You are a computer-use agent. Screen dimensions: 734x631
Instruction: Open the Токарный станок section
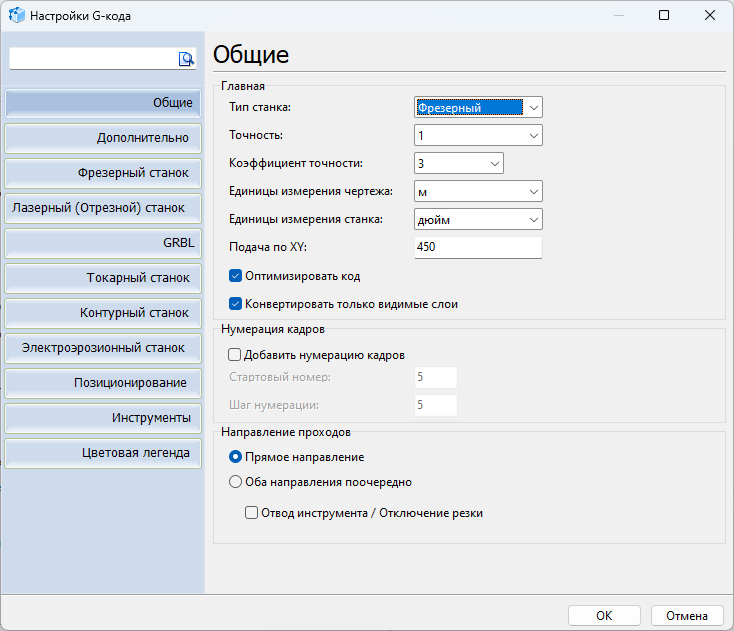pyautogui.click(x=103, y=278)
